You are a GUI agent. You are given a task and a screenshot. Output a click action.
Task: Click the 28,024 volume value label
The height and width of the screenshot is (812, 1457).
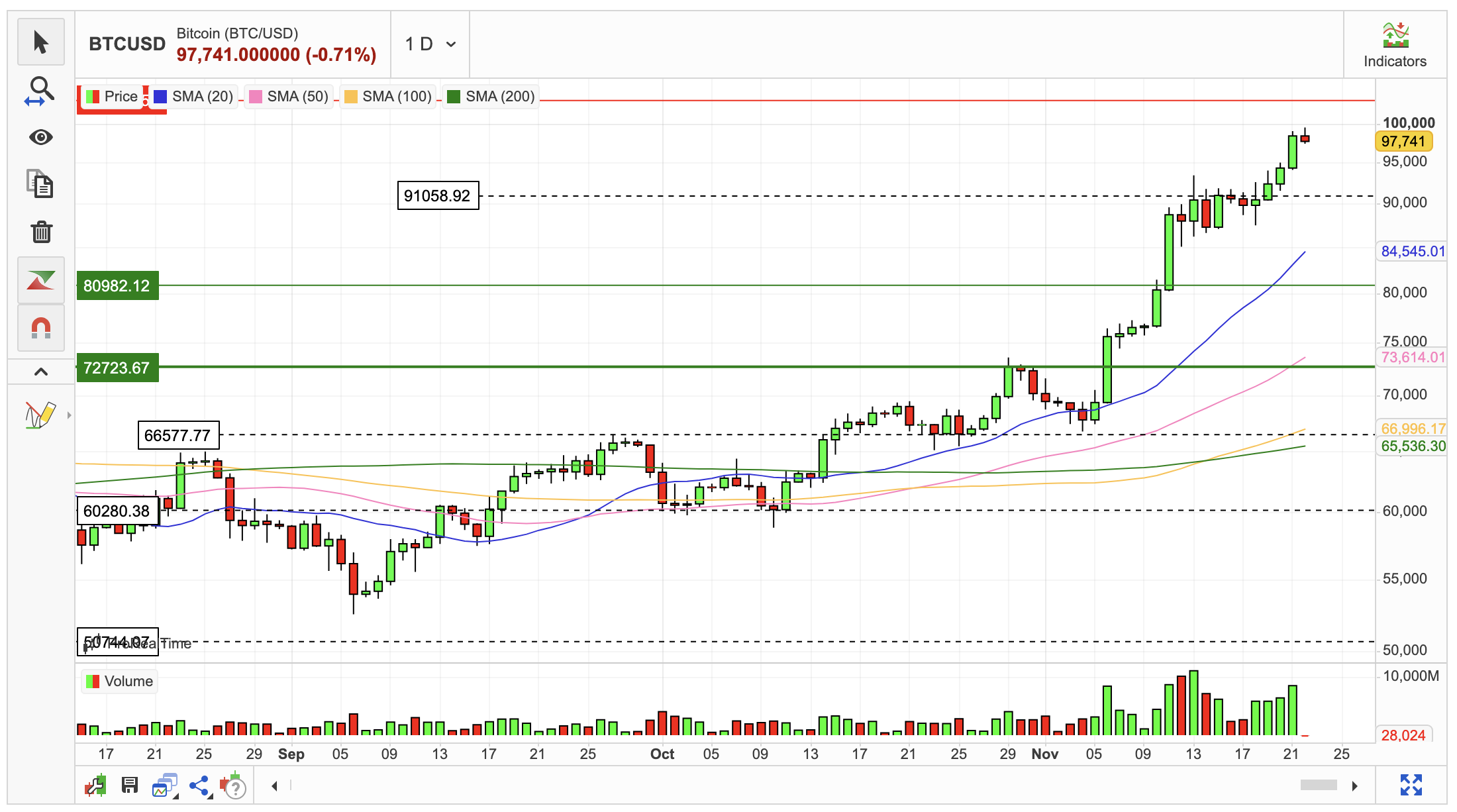tap(1403, 735)
